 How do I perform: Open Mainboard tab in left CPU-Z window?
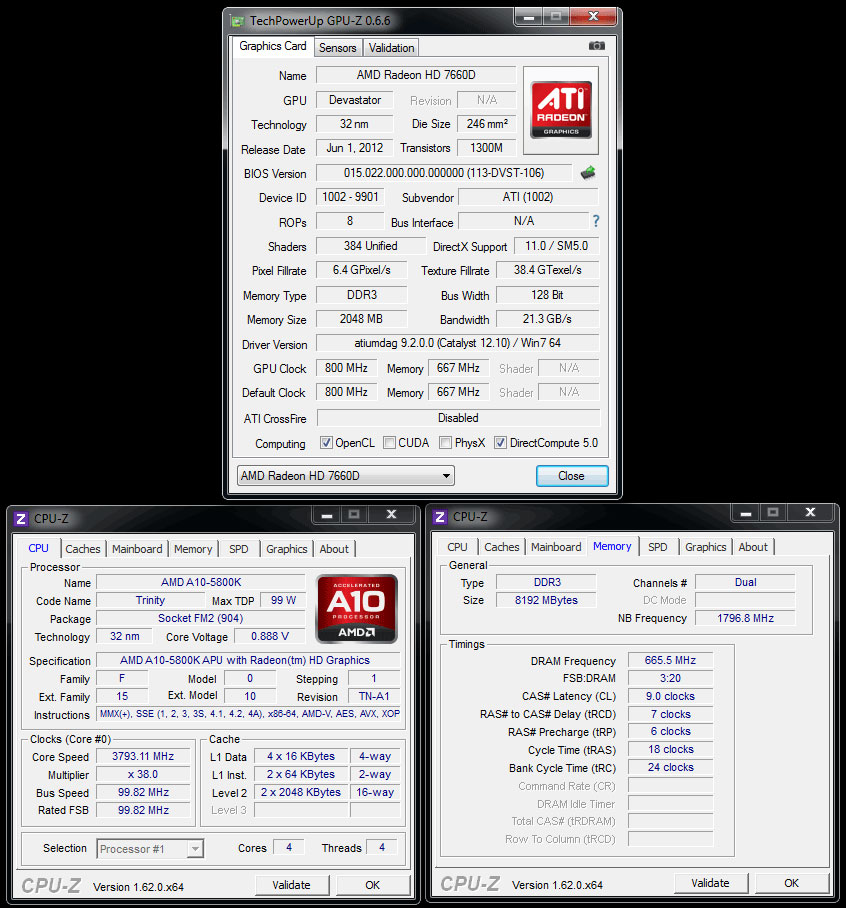tap(137, 549)
